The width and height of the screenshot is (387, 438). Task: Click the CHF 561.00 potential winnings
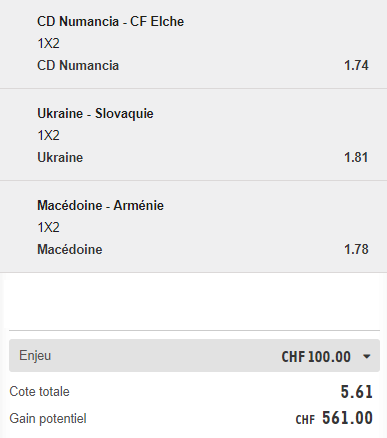point(334,418)
